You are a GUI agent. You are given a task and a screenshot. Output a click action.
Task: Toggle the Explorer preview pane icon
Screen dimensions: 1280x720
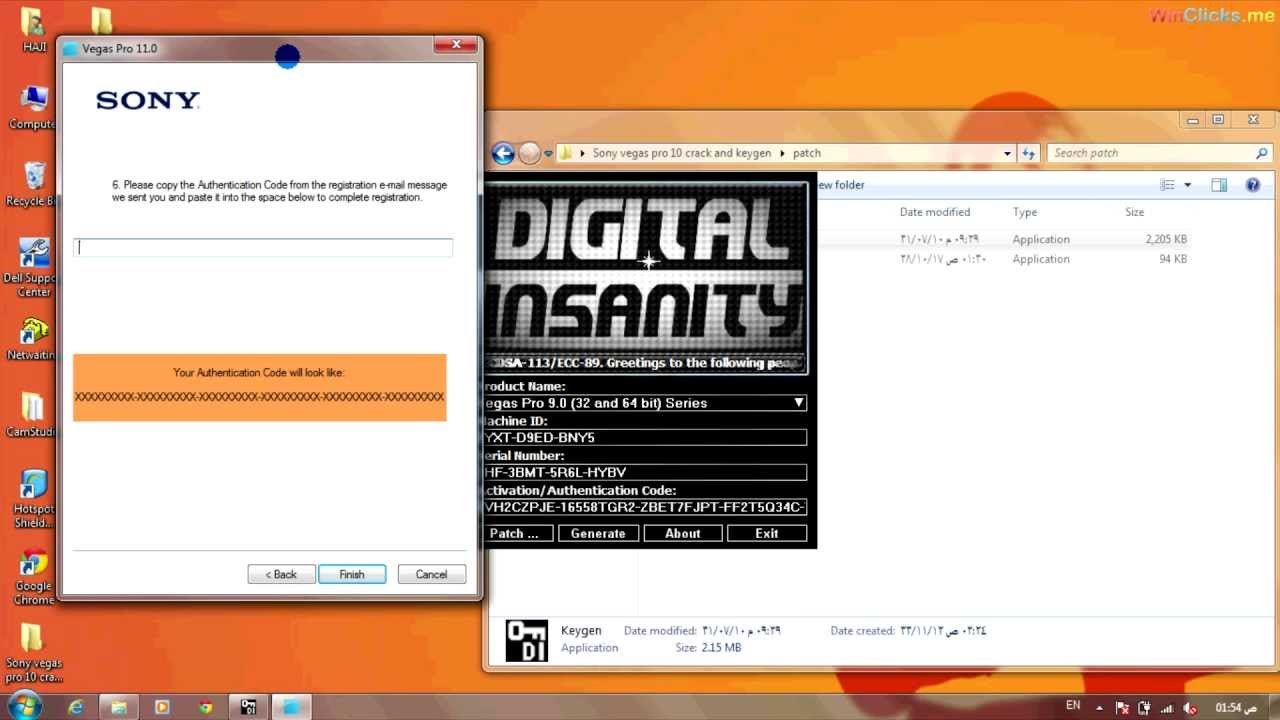pos(1219,185)
